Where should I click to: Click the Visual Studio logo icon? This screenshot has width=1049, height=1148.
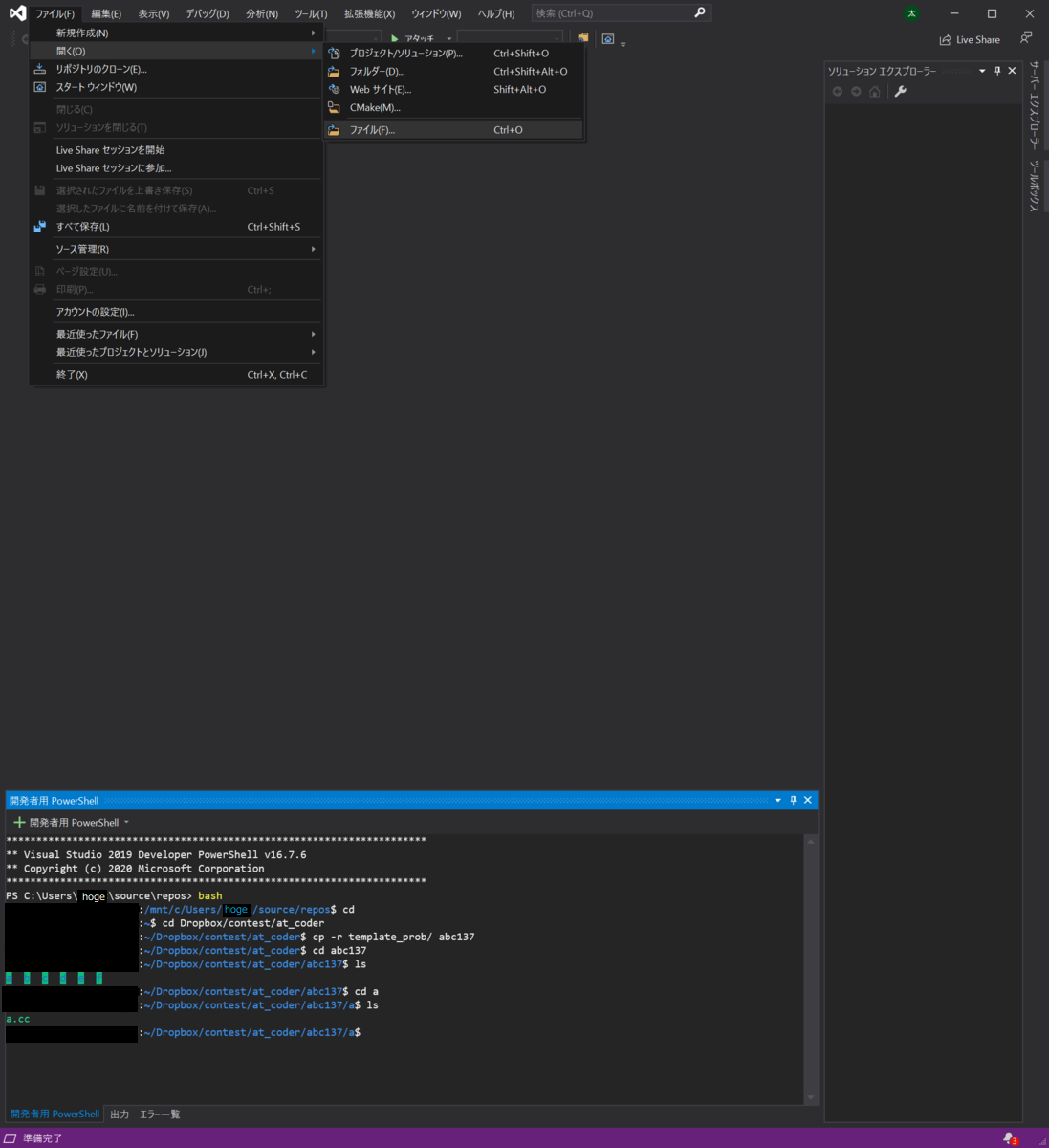(17, 13)
